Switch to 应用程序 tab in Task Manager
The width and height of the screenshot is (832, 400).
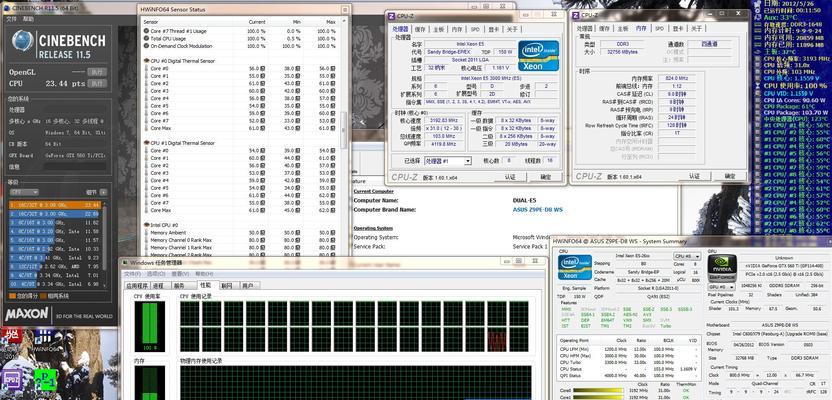click(x=137, y=286)
